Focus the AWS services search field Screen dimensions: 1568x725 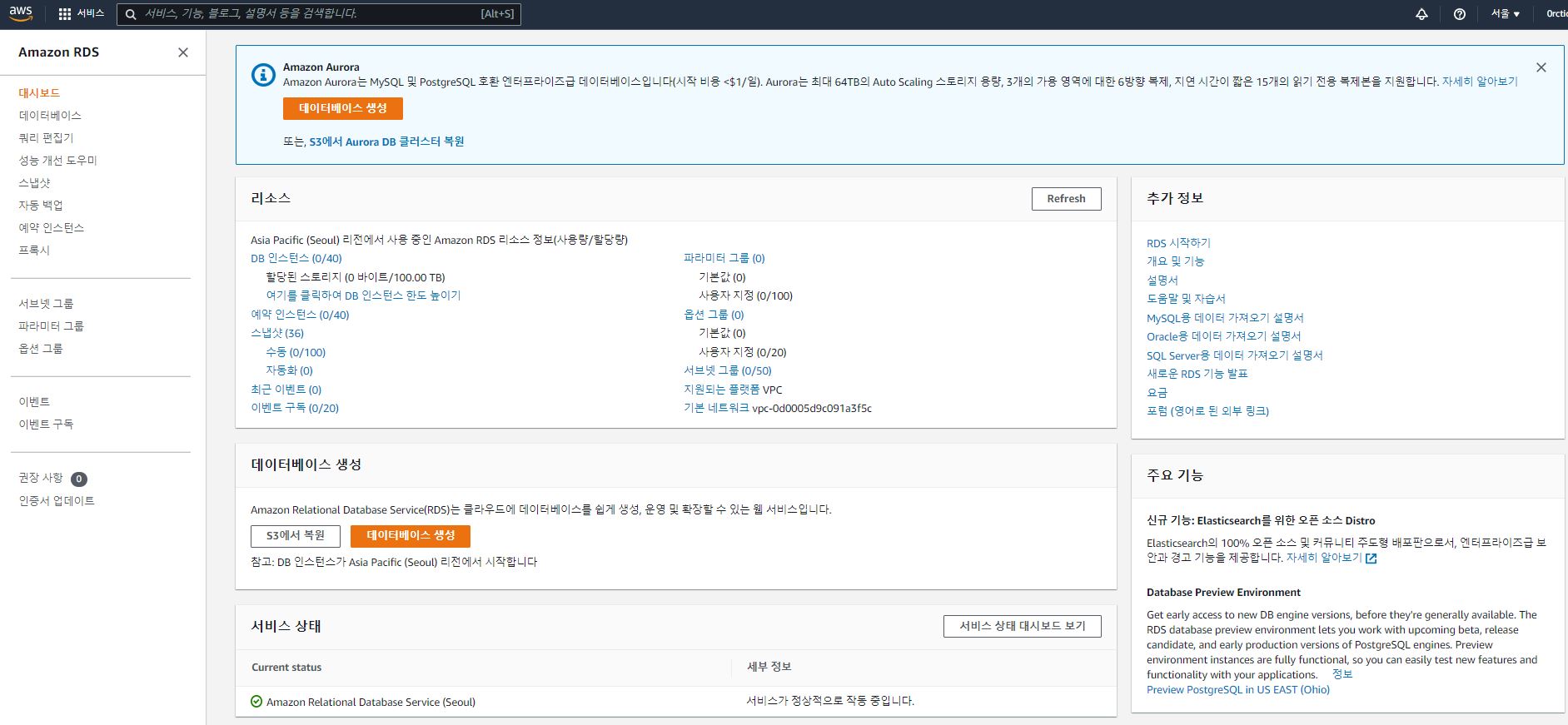[x=319, y=14]
